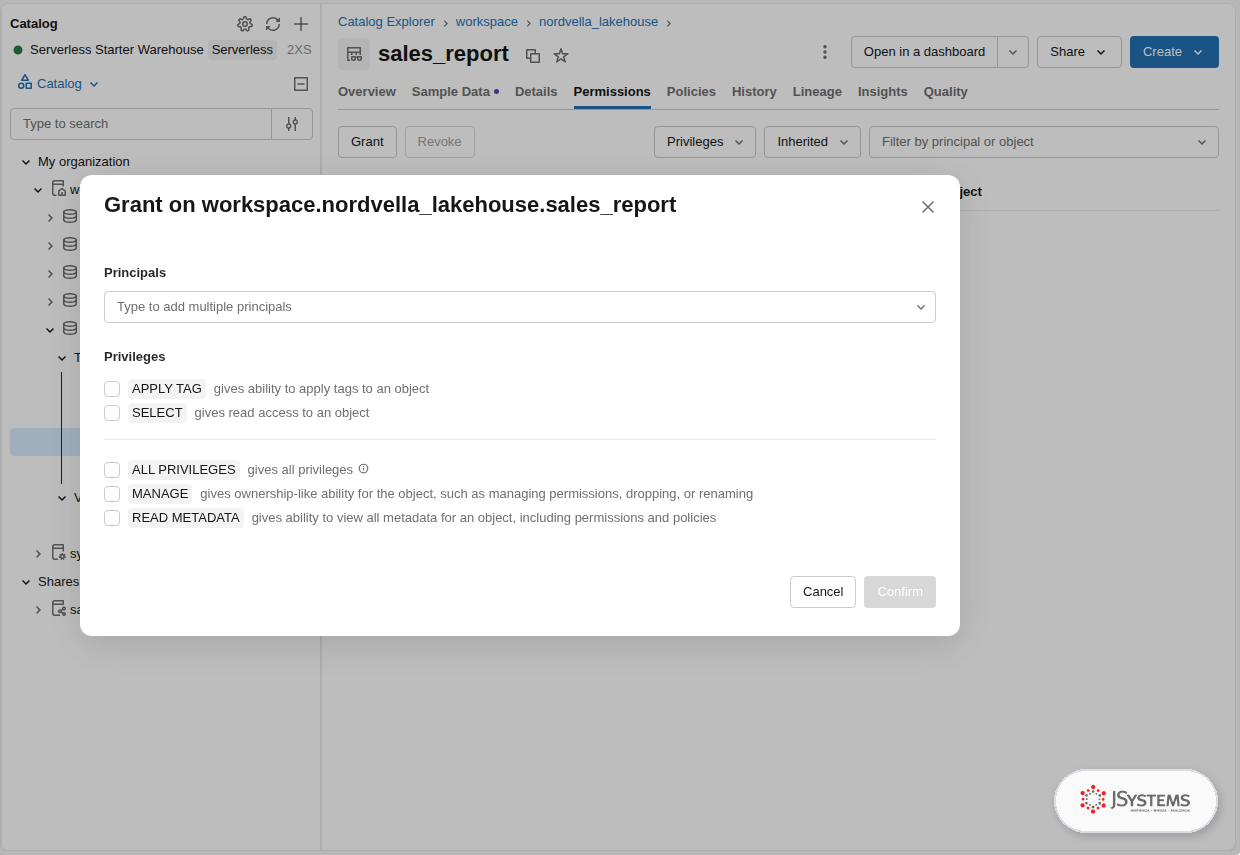Click the Revoke button
1240x855 pixels.
coord(440,142)
